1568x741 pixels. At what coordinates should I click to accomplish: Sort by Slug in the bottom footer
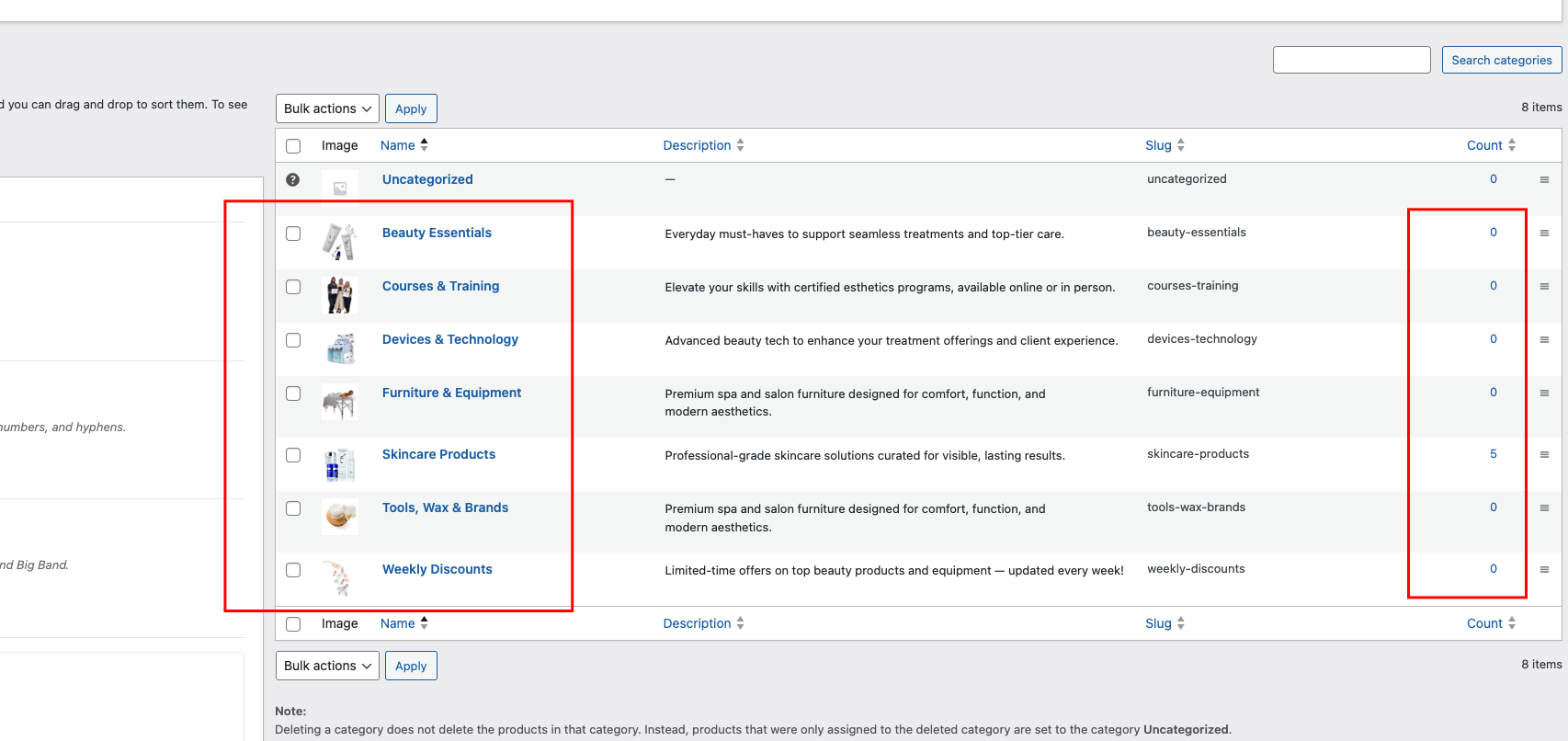pyautogui.click(x=1165, y=623)
